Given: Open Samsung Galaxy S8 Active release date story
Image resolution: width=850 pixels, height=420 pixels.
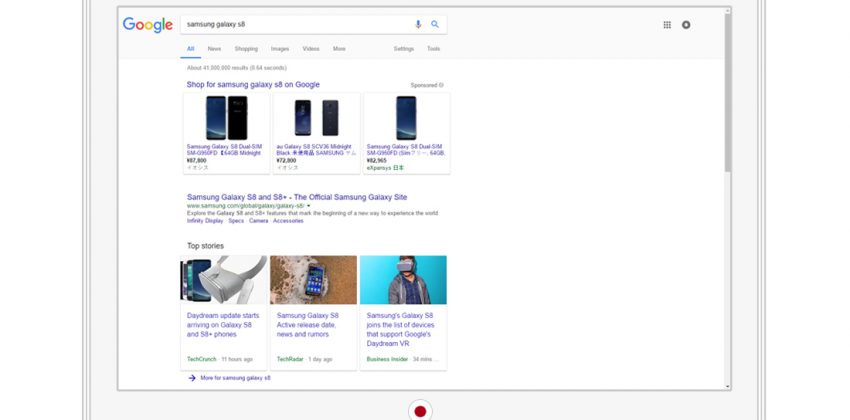Looking at the screenshot, I should pyautogui.click(x=307, y=325).
